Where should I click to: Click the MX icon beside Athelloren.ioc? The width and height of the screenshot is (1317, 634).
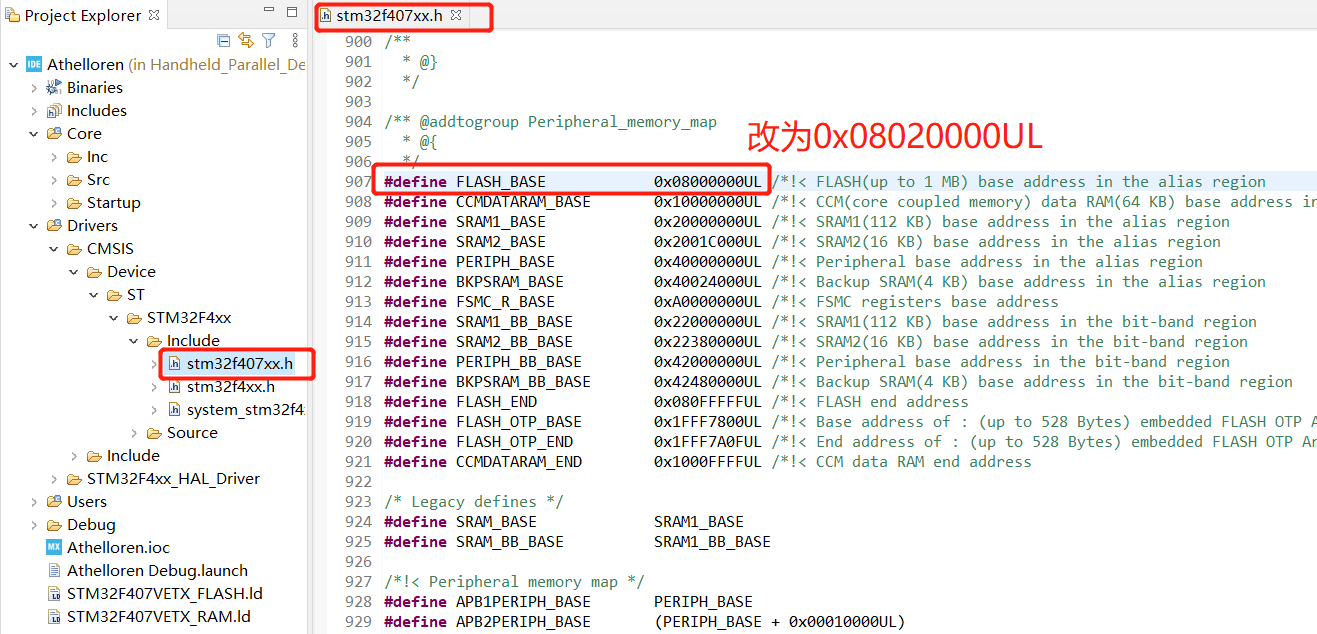pyautogui.click(x=54, y=547)
